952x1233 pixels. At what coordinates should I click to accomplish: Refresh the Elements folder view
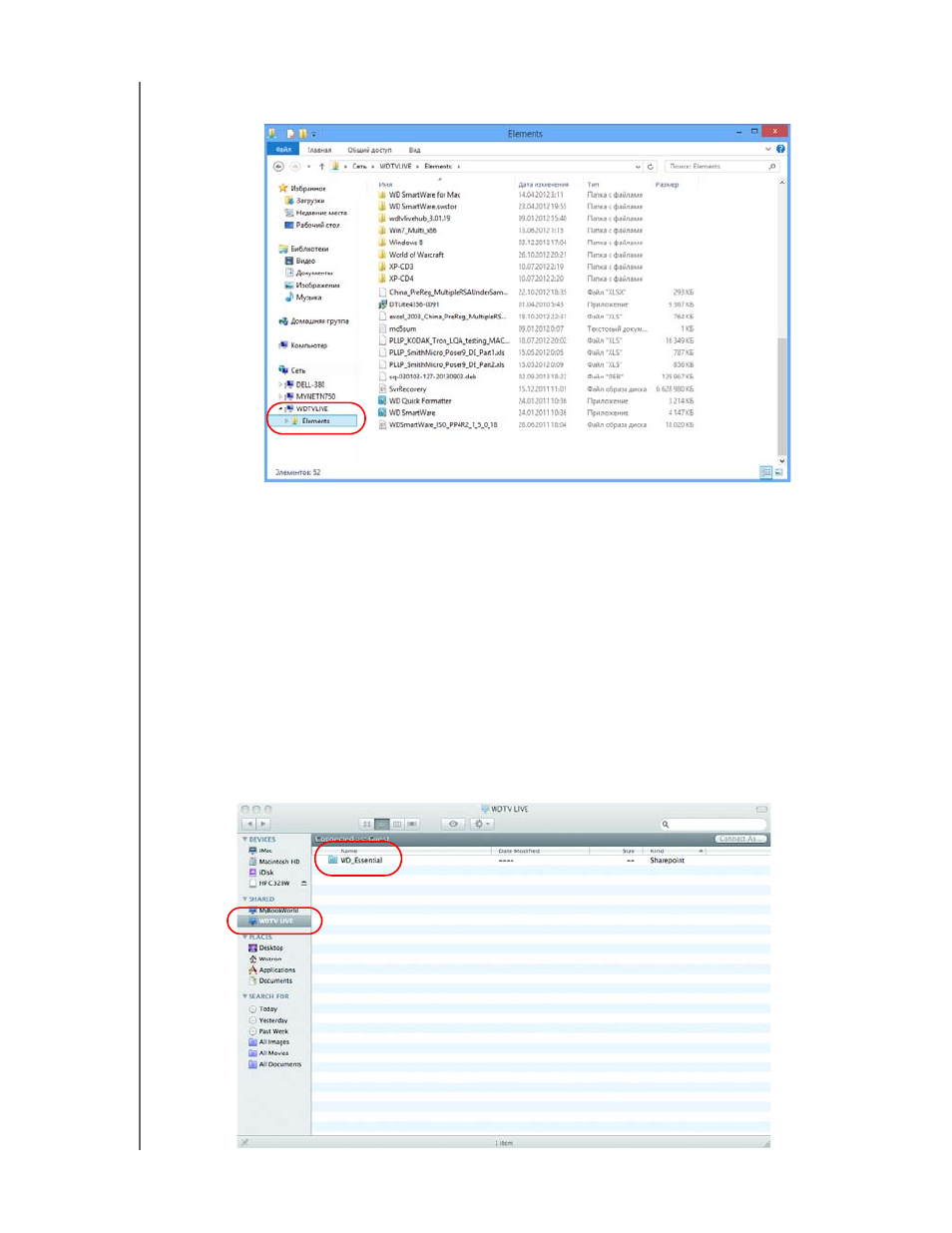point(651,167)
